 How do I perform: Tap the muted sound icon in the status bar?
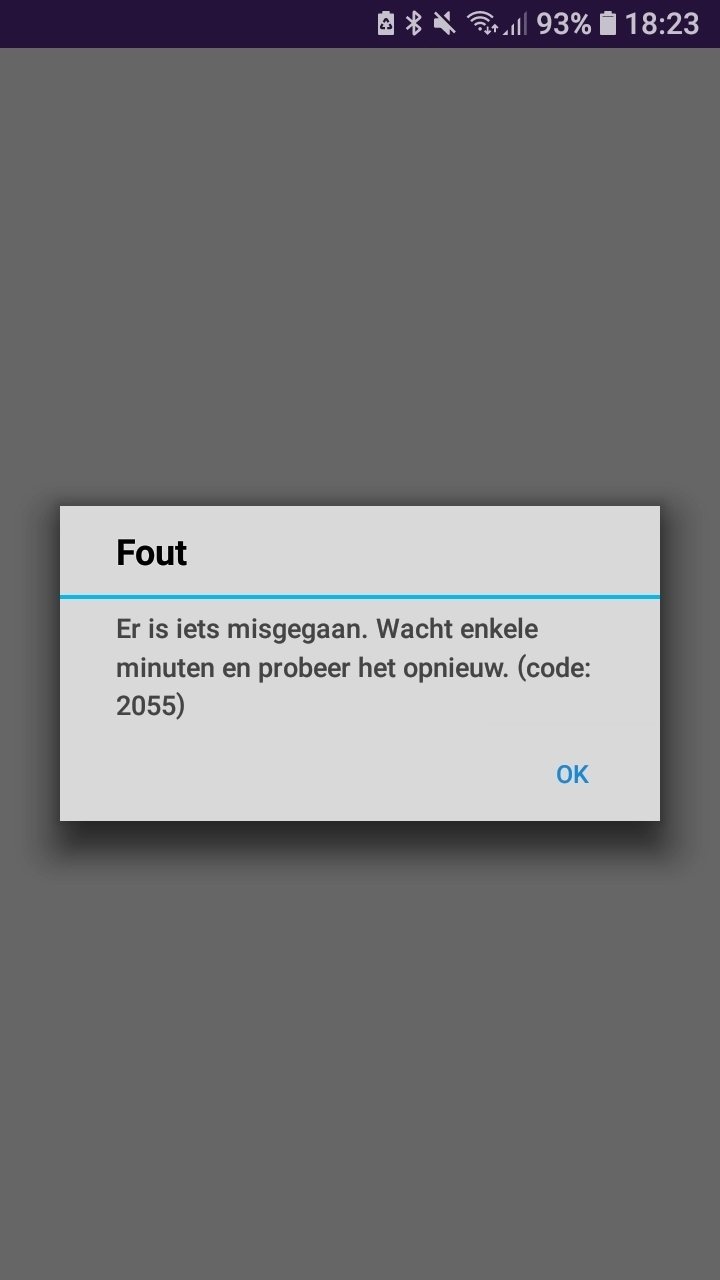pyautogui.click(x=445, y=24)
